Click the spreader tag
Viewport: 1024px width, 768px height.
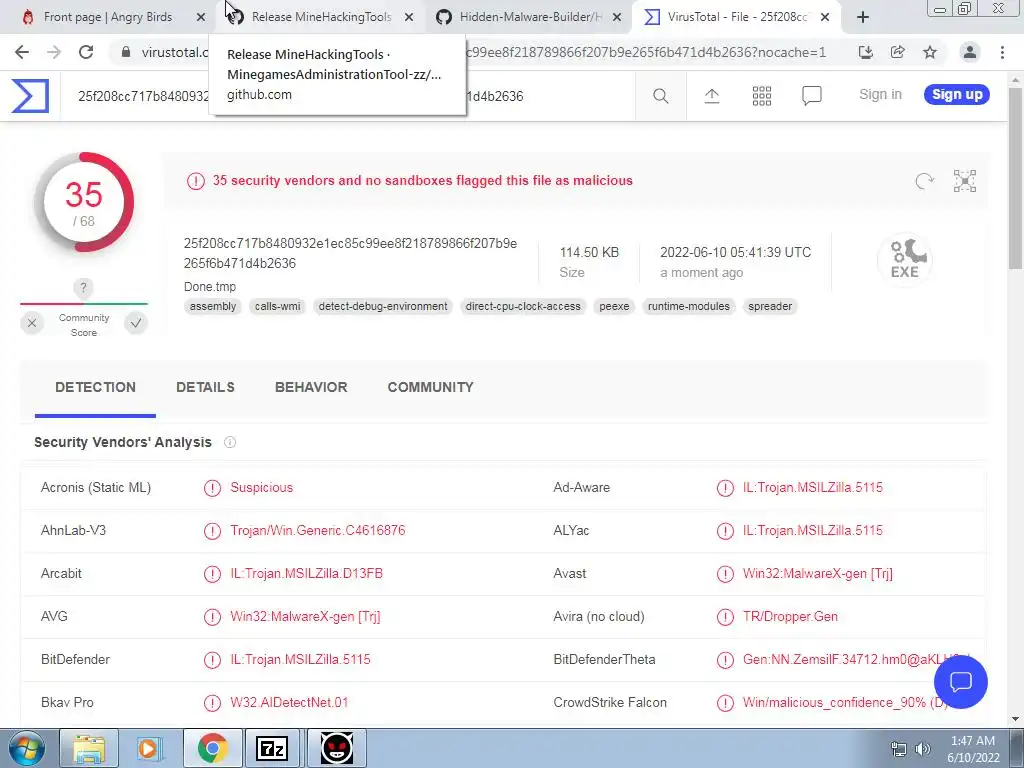(770, 306)
